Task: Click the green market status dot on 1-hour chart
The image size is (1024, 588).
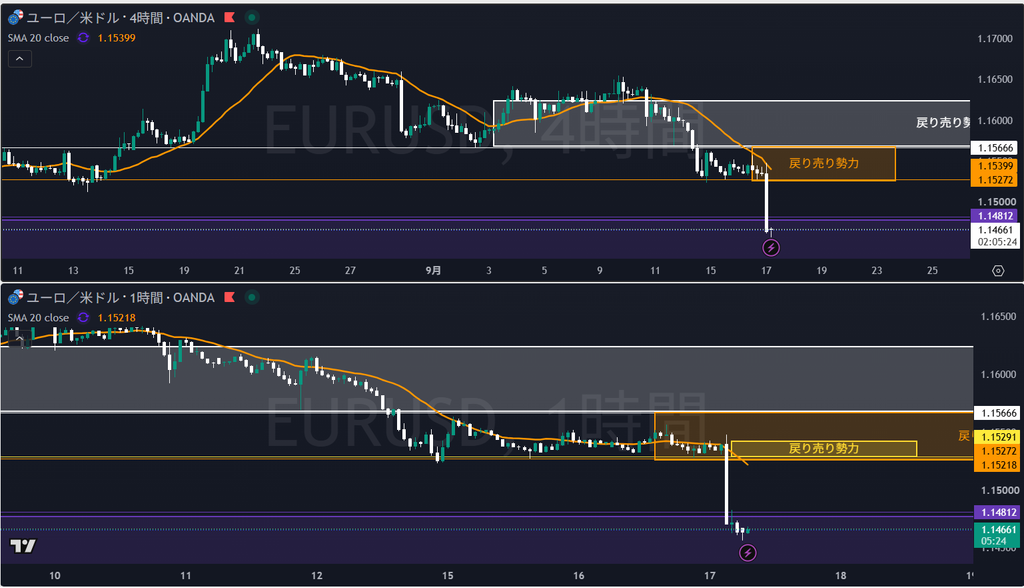Action: (251, 297)
